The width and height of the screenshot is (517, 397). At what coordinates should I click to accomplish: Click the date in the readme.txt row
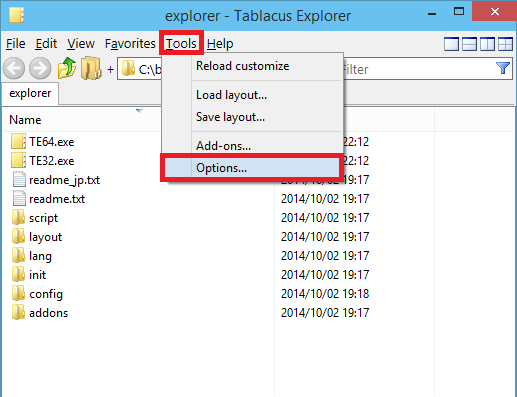point(325,199)
